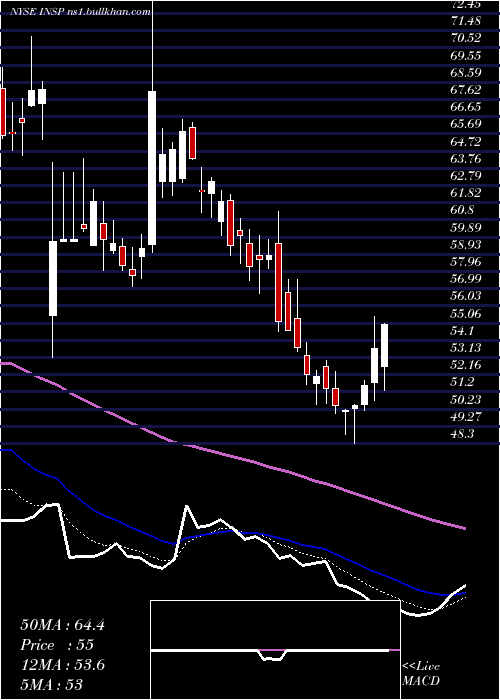The width and height of the screenshot is (500, 700).
Task: Click the 49.27 price axis label
Action: click(x=467, y=417)
